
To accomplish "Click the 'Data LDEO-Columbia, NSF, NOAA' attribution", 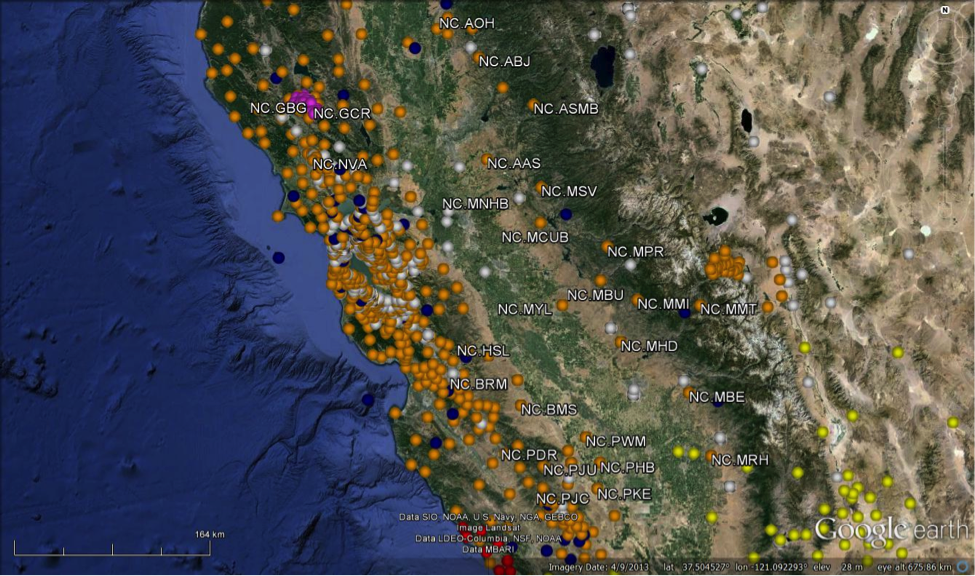I will (488, 539).
